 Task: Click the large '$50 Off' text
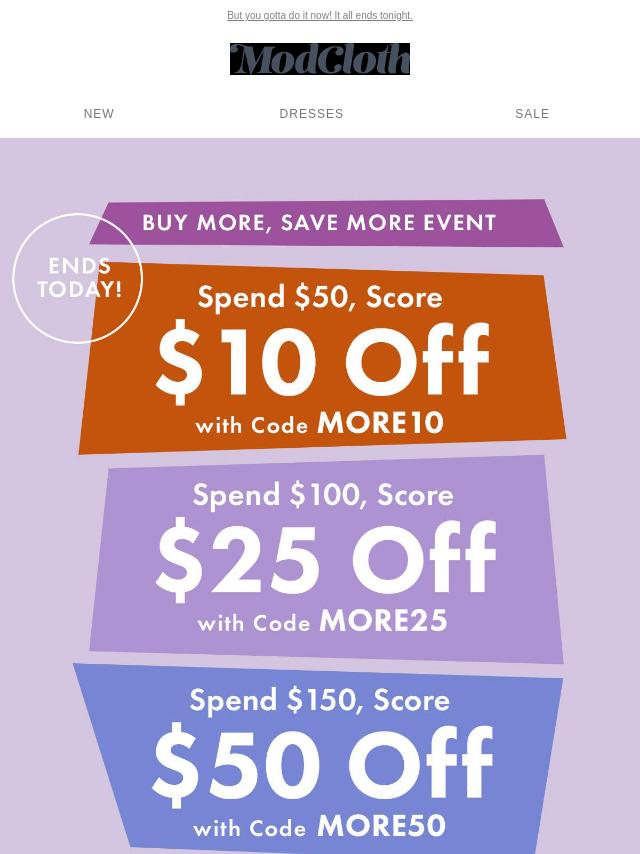pos(322,764)
